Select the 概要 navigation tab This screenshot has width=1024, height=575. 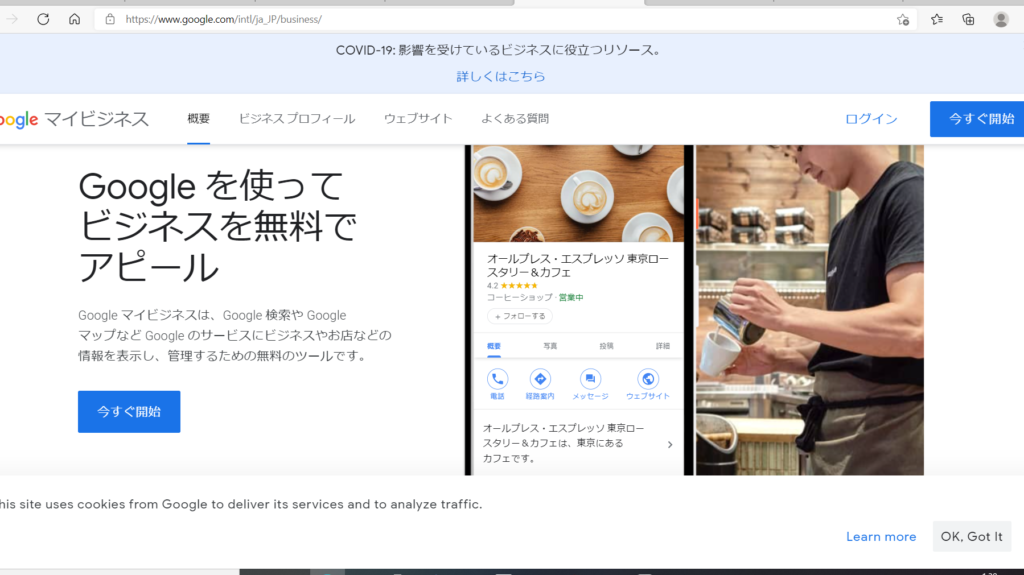199,118
